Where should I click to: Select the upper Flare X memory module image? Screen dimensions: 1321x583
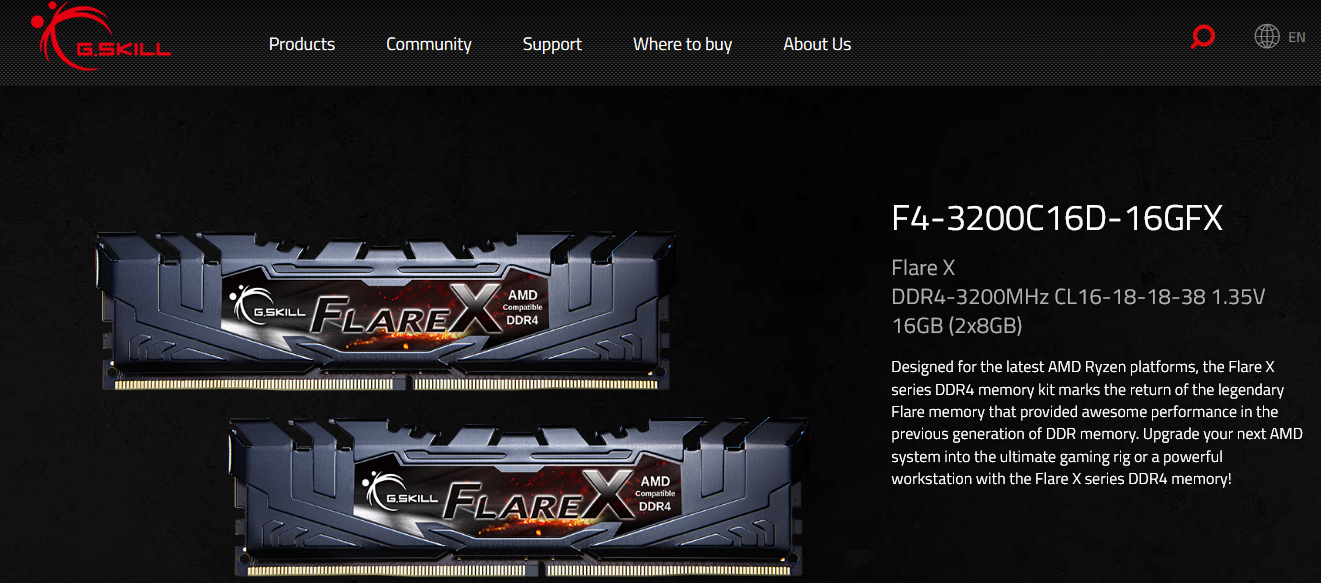[x=385, y=312]
